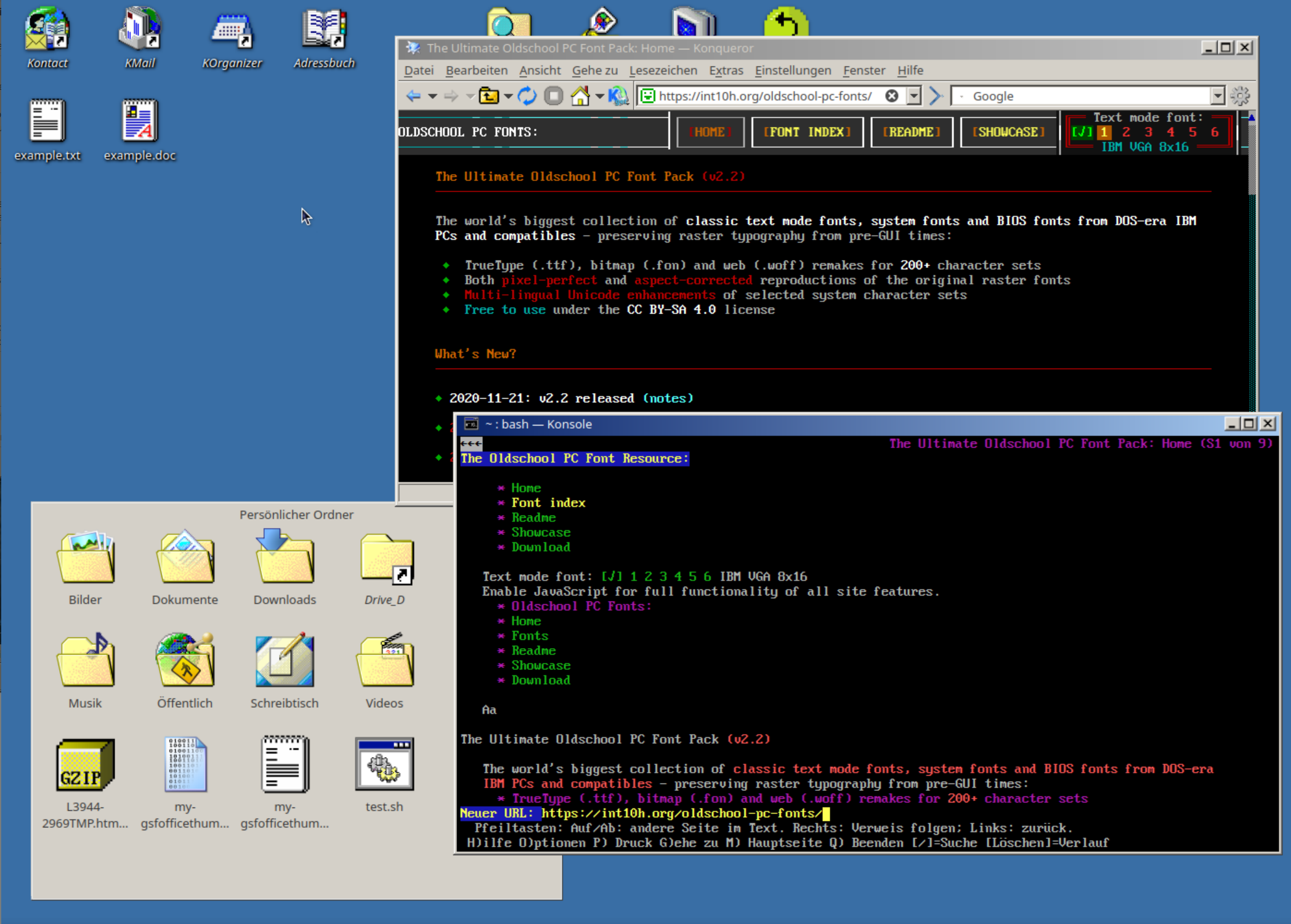Click the gear icon beside the Google search

1240,95
